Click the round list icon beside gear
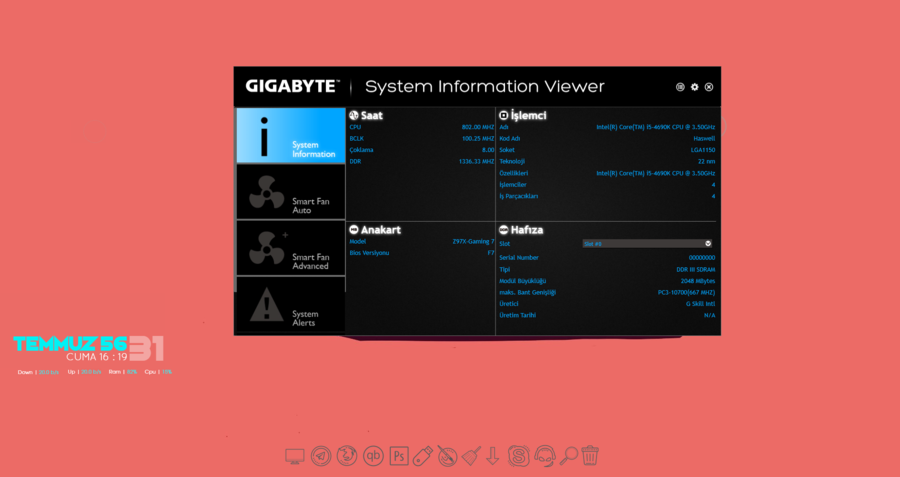900x477 pixels. point(680,87)
